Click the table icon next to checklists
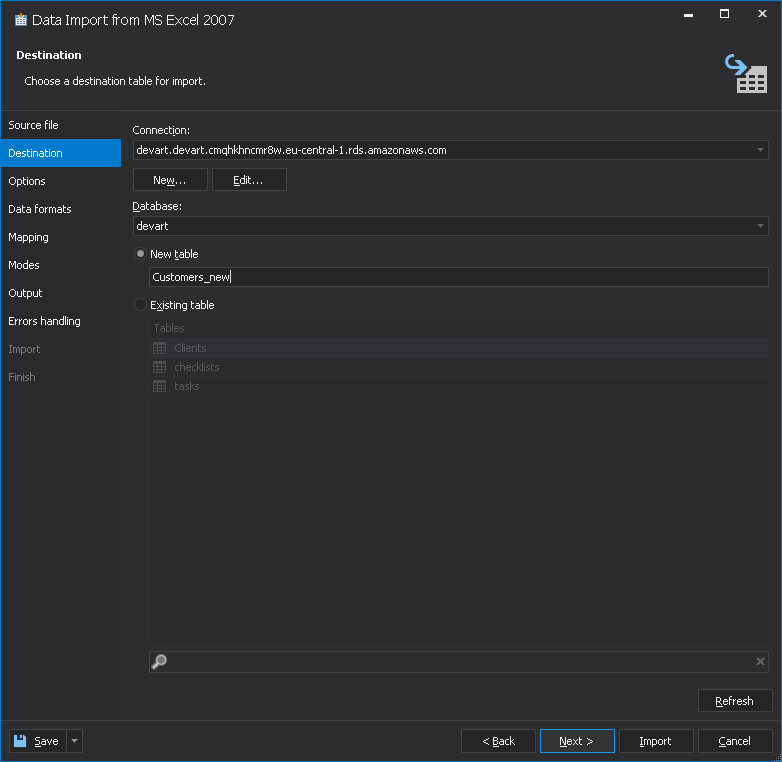The image size is (782, 762). 160,367
